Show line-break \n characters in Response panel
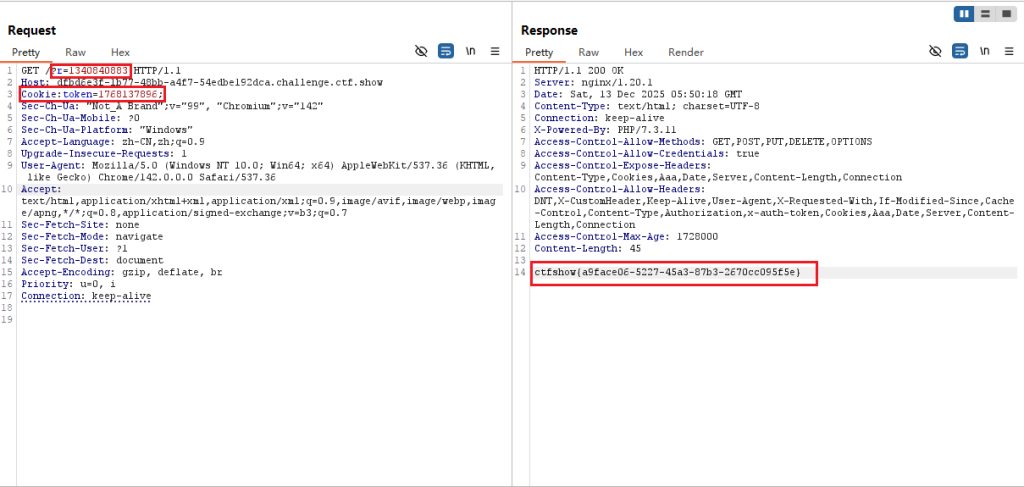This screenshot has width=1024, height=487. pyautogui.click(x=985, y=51)
